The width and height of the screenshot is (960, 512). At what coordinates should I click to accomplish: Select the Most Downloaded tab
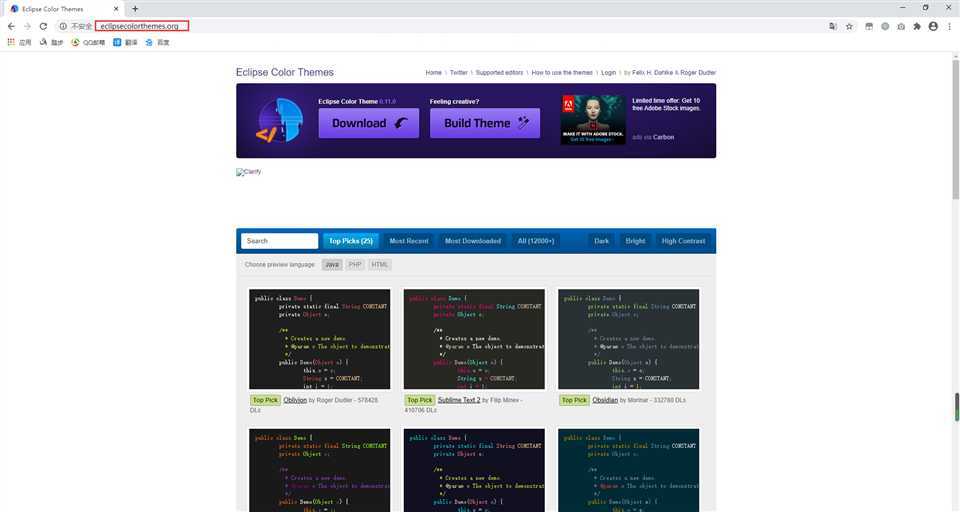pyautogui.click(x=473, y=241)
